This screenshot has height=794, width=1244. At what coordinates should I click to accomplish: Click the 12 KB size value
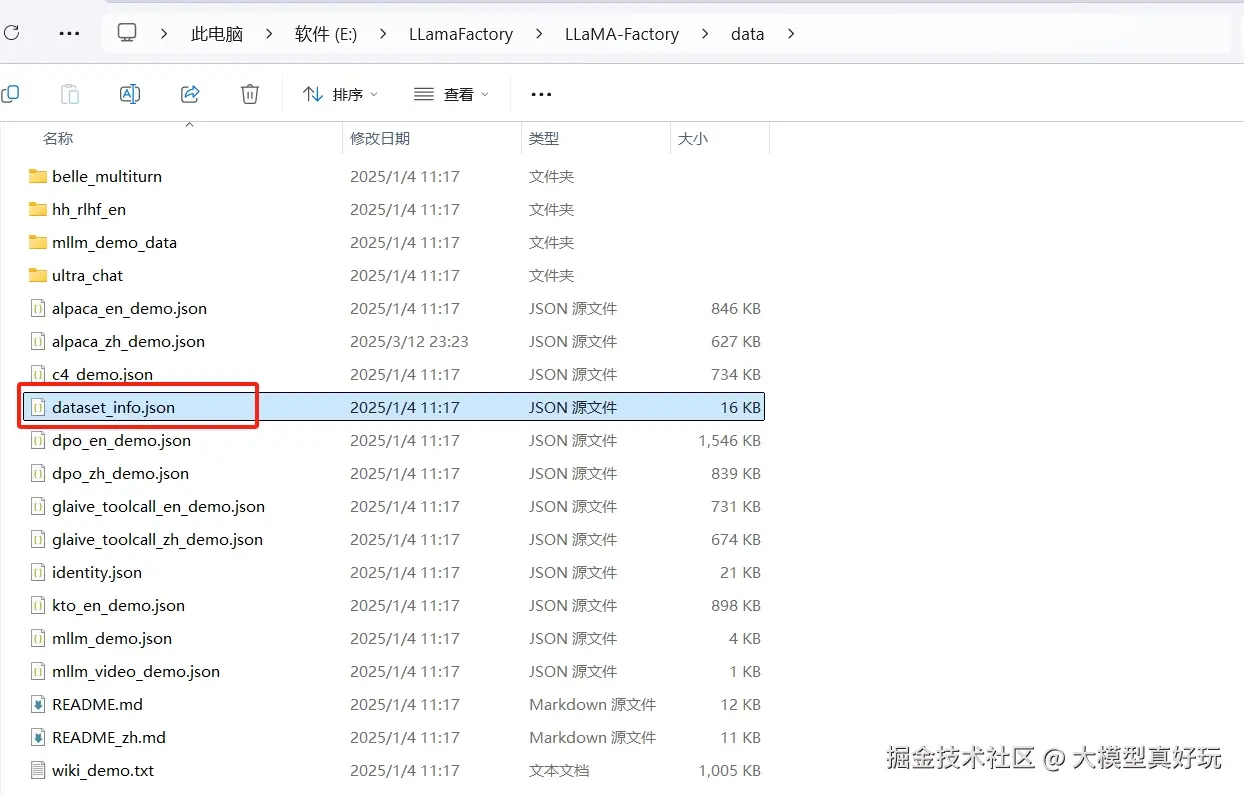point(740,704)
